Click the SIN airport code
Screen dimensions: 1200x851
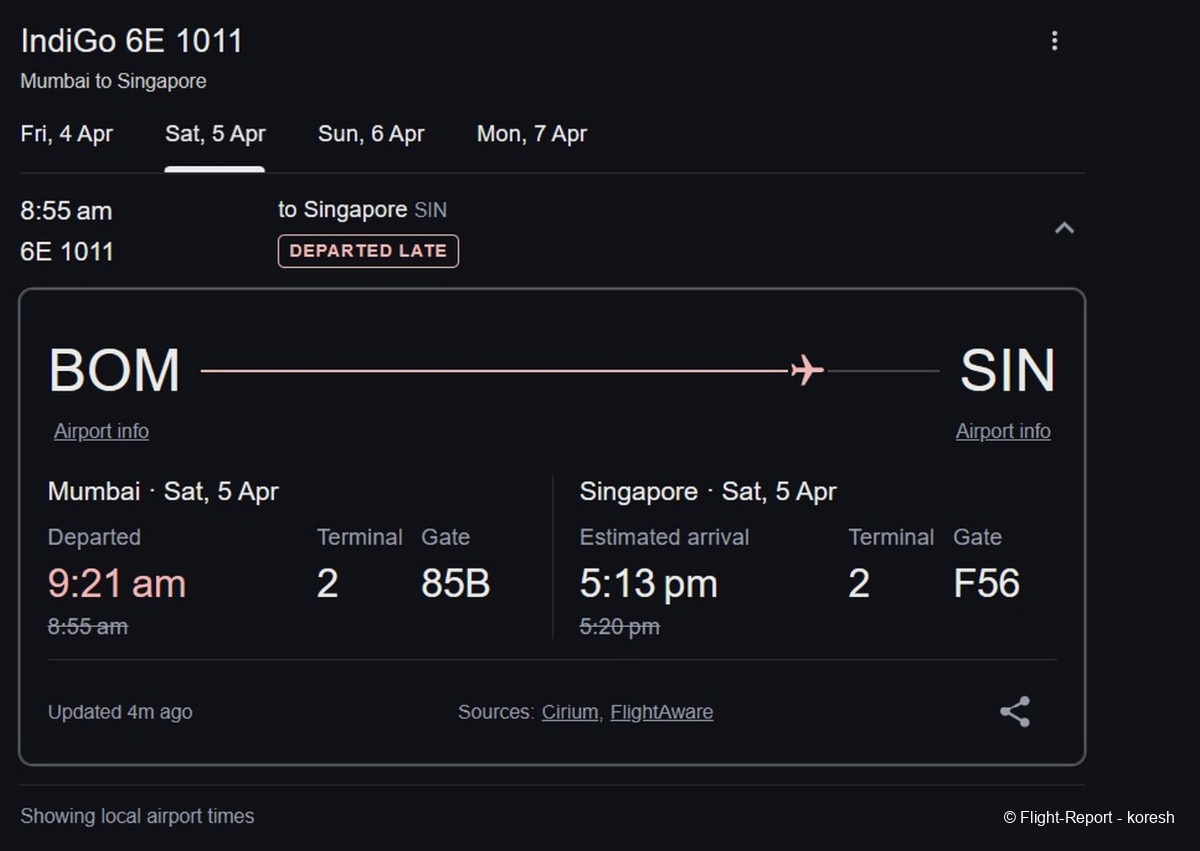pyautogui.click(x=1007, y=370)
